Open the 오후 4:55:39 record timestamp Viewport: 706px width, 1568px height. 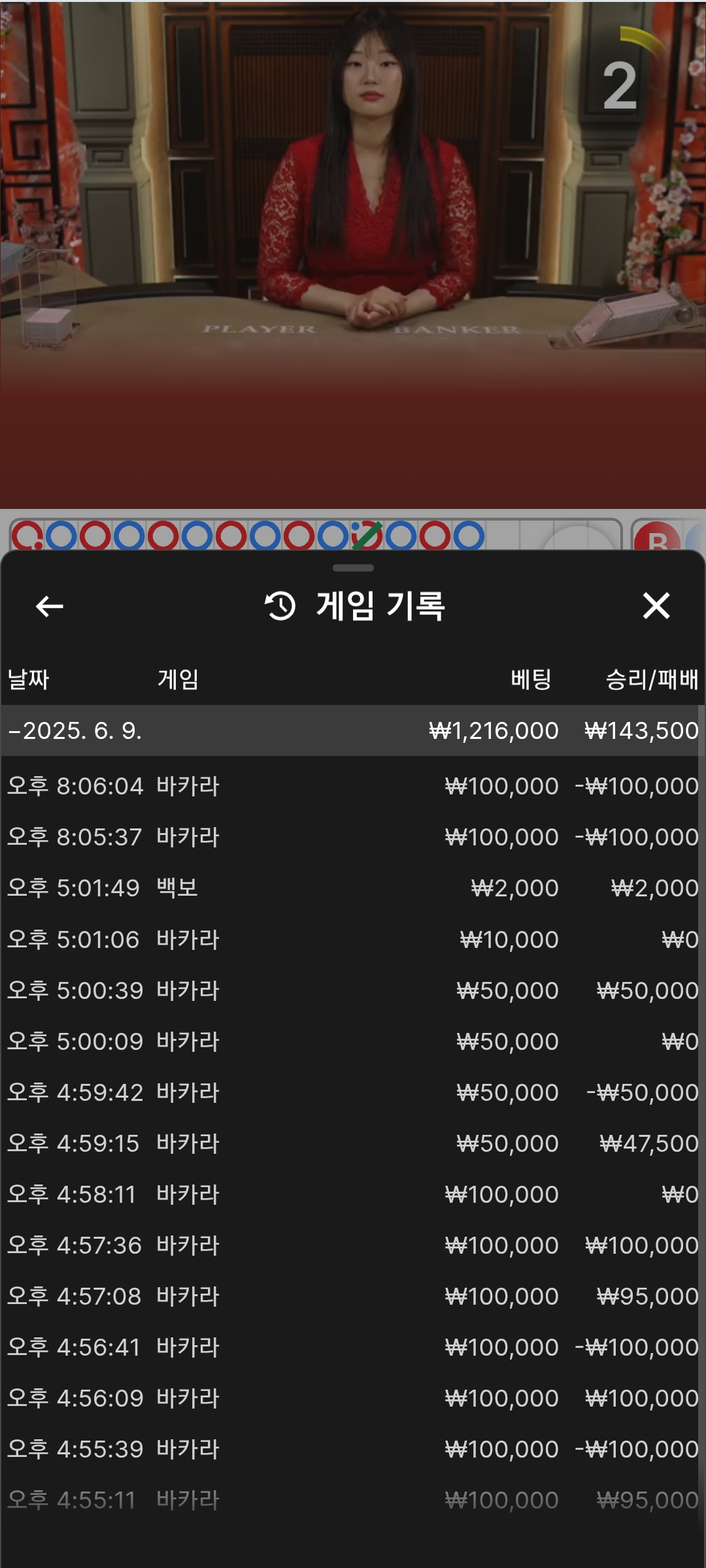pos(75,1449)
